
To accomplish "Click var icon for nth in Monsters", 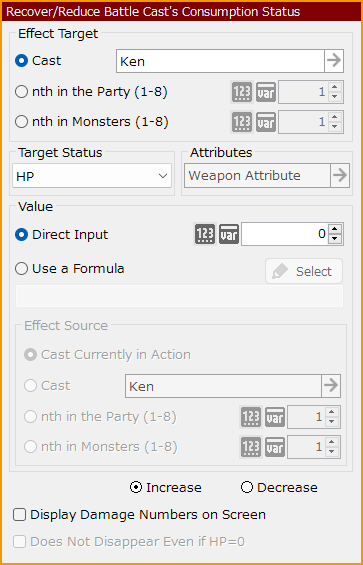I will click(x=266, y=122).
